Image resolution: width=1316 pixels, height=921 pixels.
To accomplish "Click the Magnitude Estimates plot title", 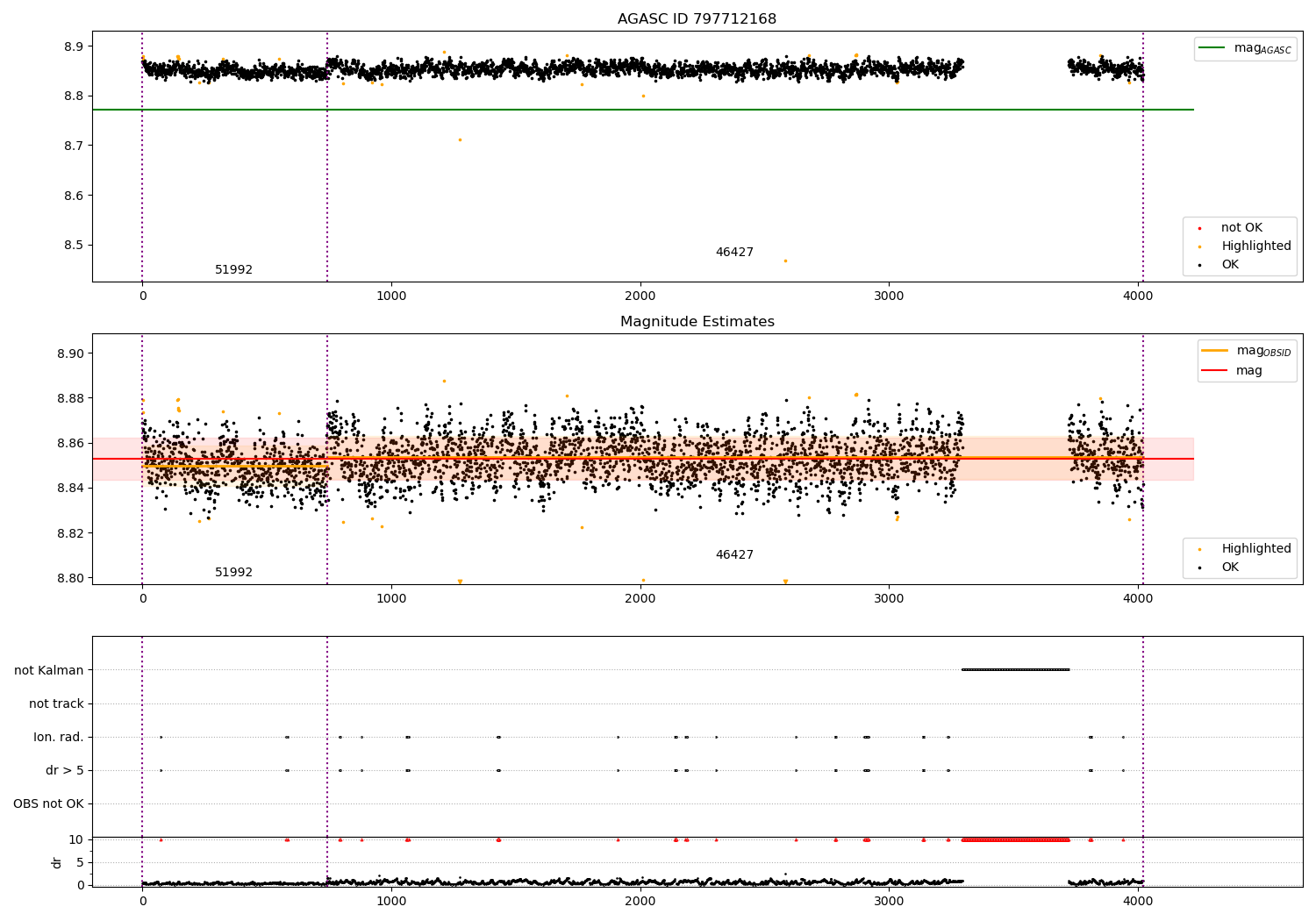I will click(x=697, y=322).
